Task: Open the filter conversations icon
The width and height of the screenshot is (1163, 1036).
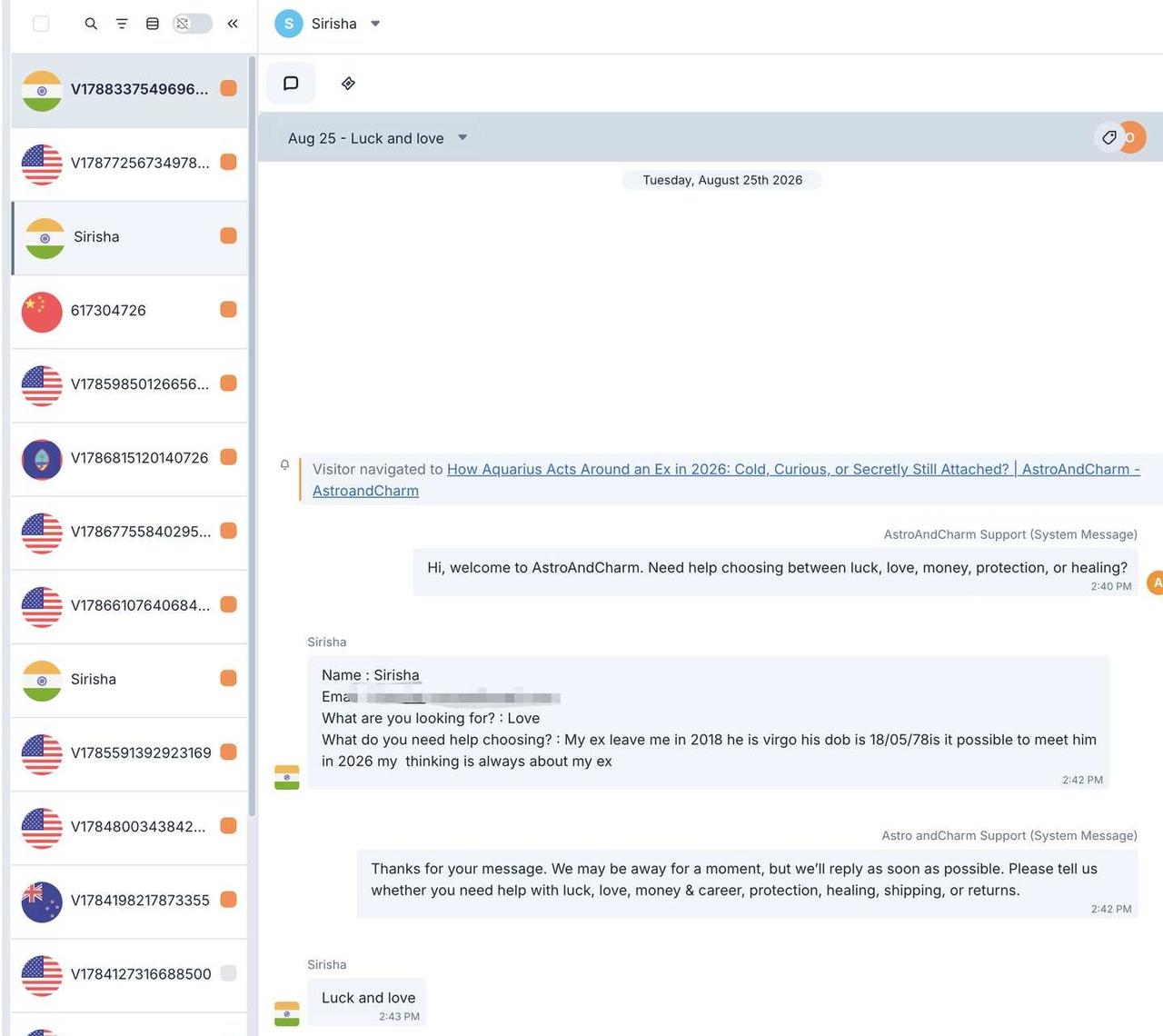Action: pos(122,24)
